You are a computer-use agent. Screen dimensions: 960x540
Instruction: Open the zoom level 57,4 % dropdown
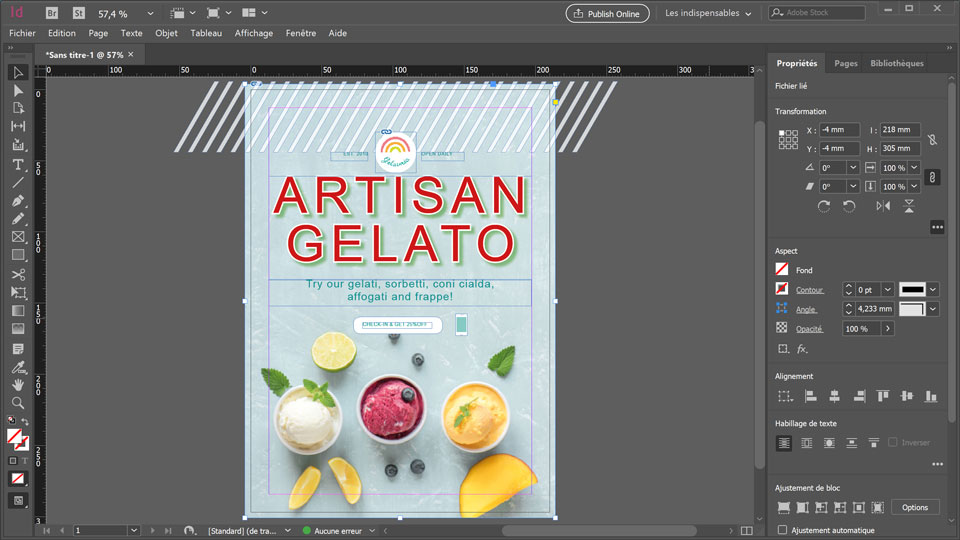[x=150, y=14]
